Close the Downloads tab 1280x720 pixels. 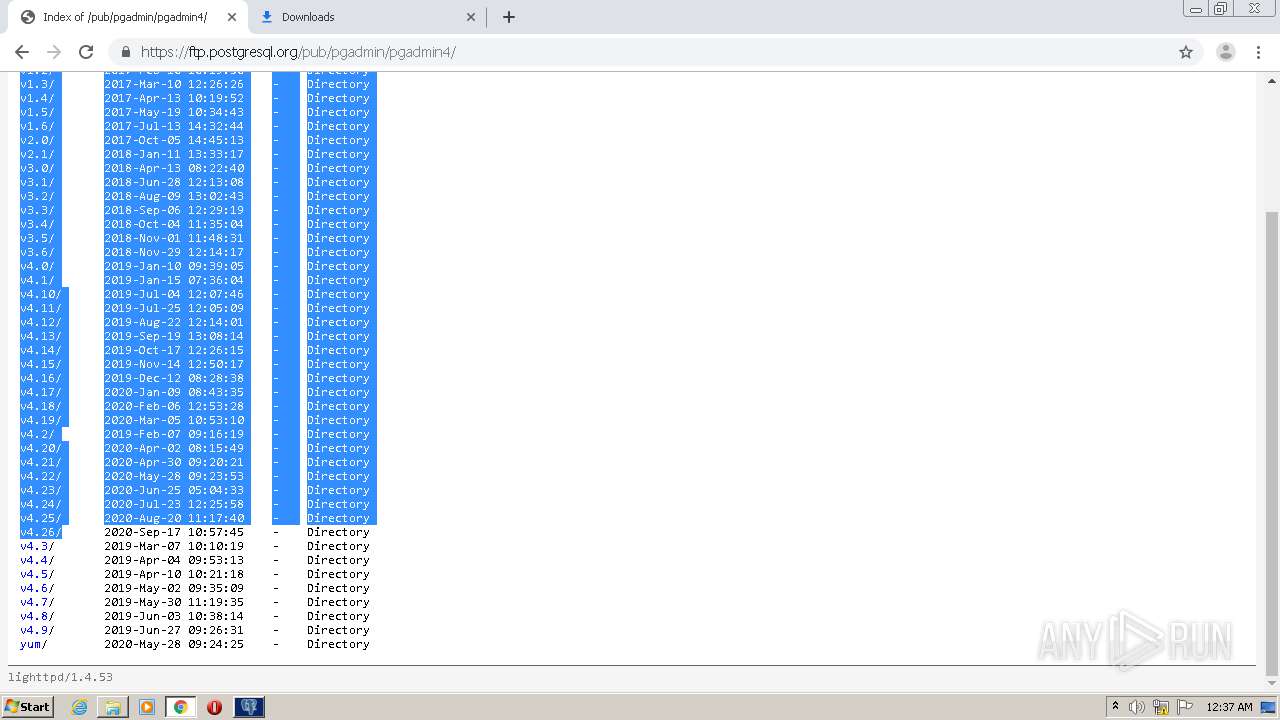[x=472, y=17]
